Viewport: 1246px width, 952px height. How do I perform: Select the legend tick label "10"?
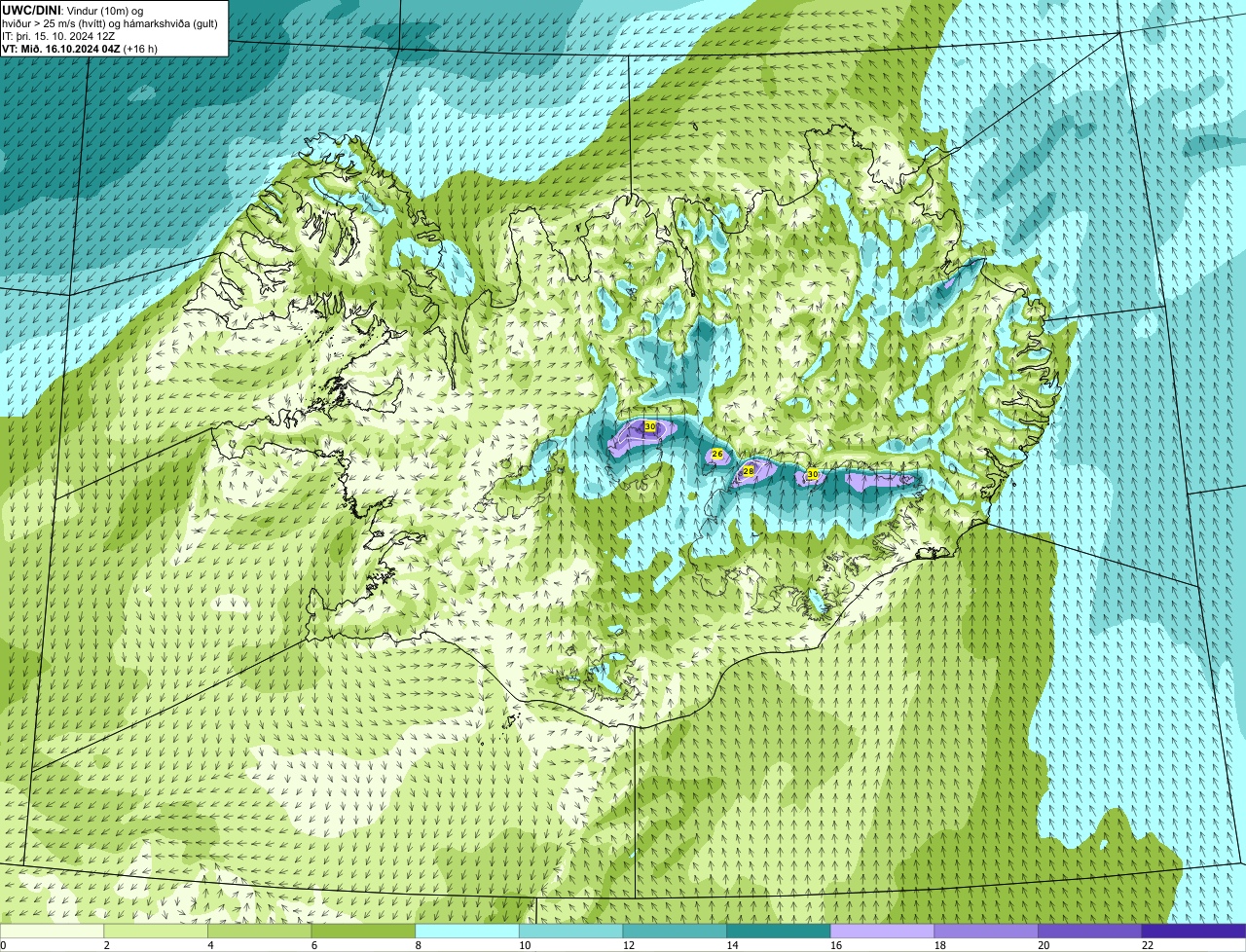pyautogui.click(x=525, y=945)
